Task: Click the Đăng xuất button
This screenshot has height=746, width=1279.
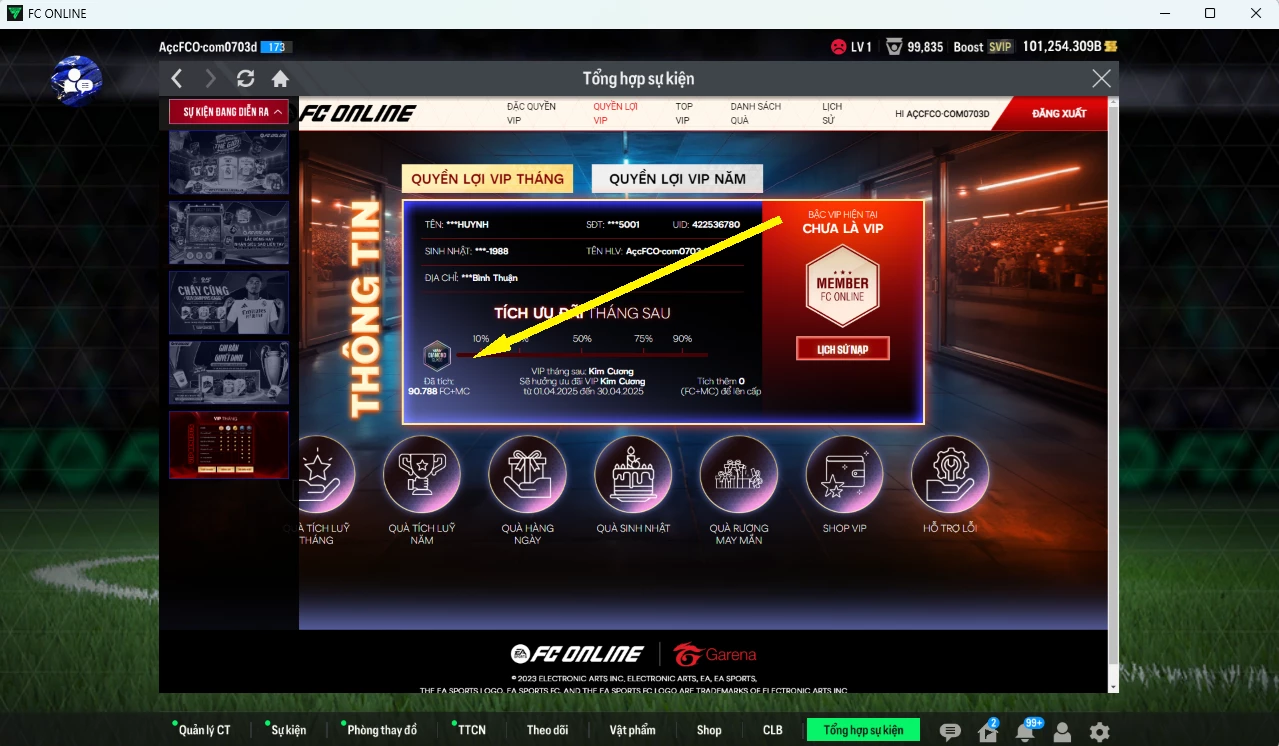Action: (x=1058, y=113)
